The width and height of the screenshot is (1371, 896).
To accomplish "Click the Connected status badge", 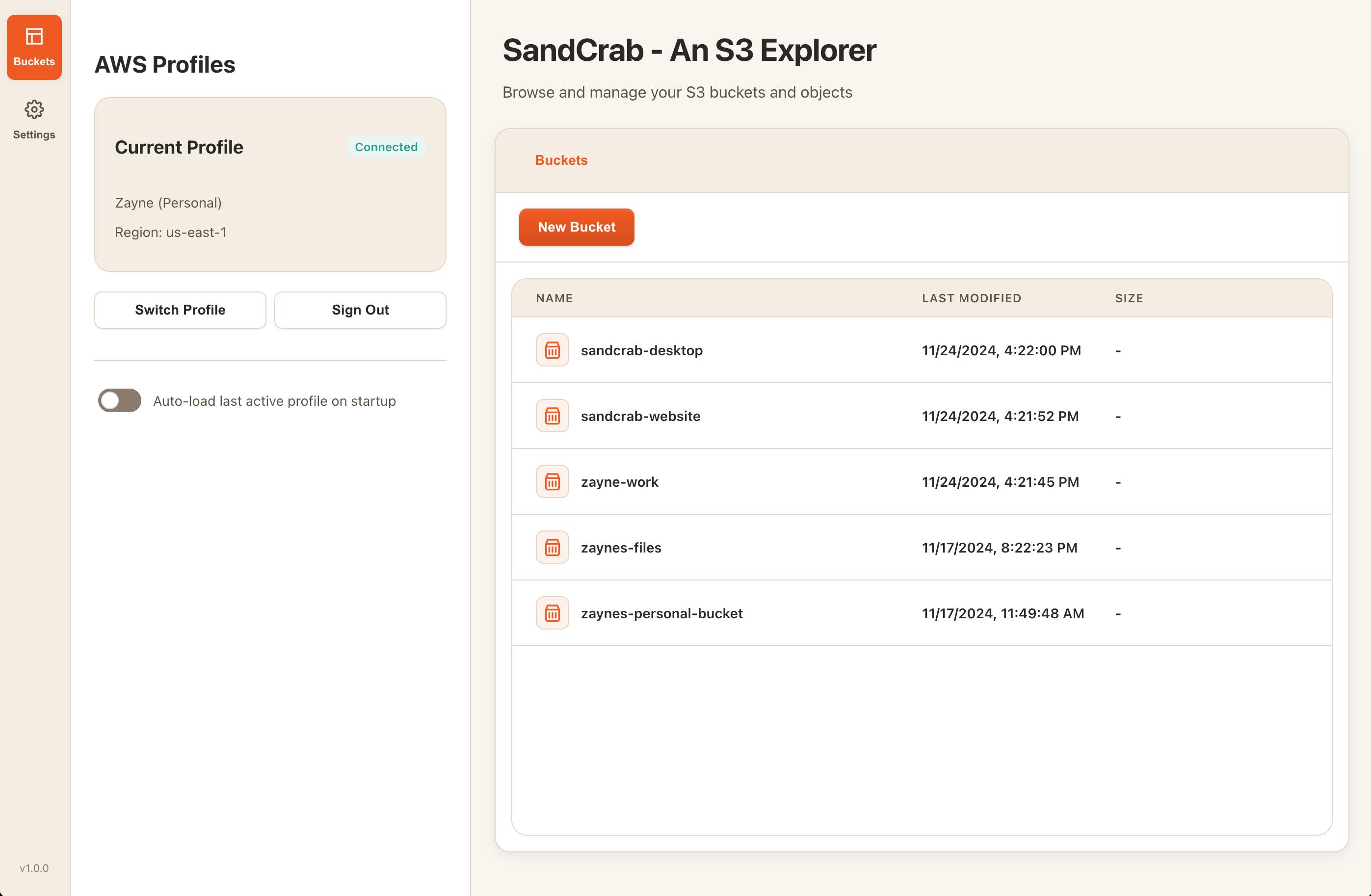I will pyautogui.click(x=386, y=147).
